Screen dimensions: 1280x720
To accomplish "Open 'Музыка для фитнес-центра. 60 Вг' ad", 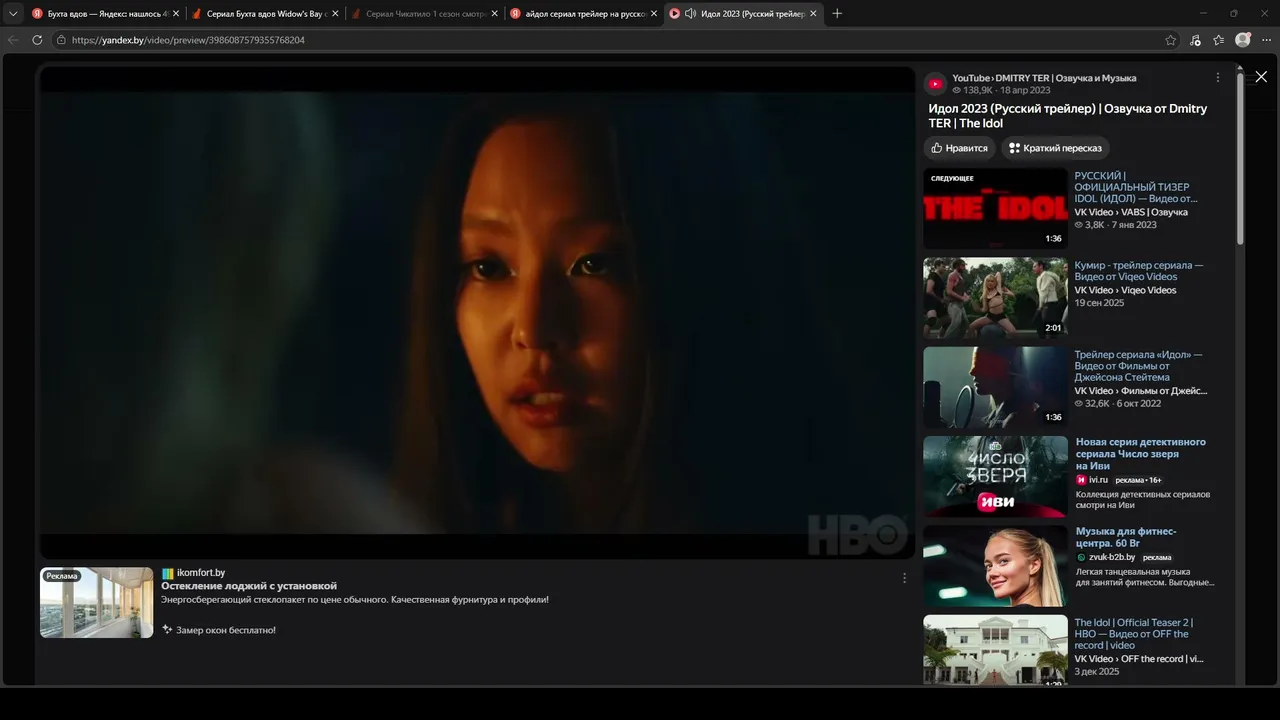I will pyautogui.click(x=1126, y=537).
